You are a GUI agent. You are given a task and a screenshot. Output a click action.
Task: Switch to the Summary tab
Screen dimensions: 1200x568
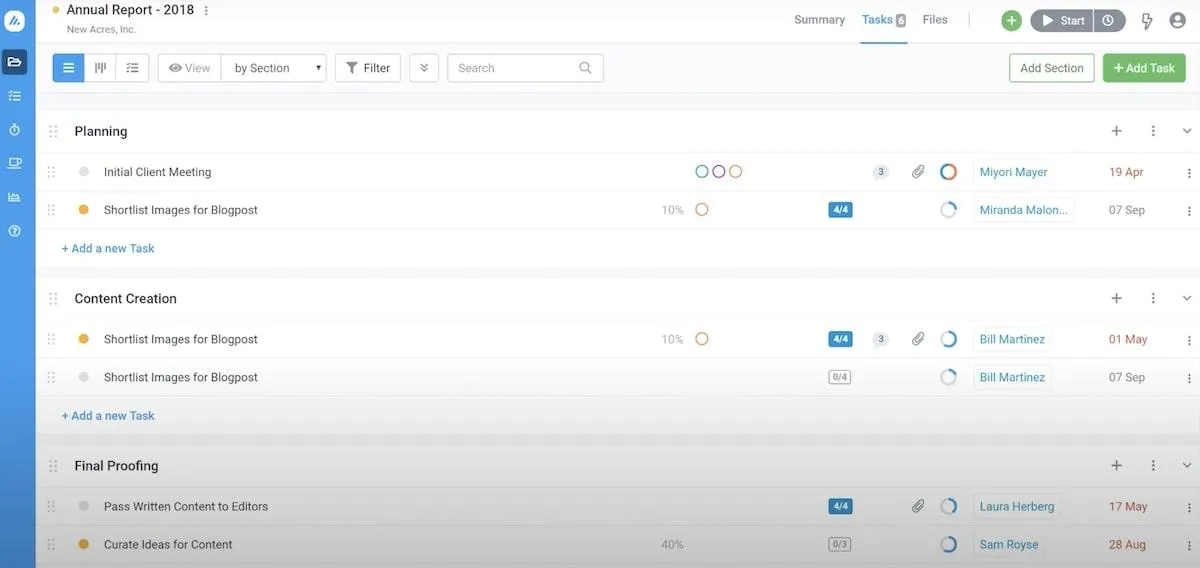click(x=819, y=20)
